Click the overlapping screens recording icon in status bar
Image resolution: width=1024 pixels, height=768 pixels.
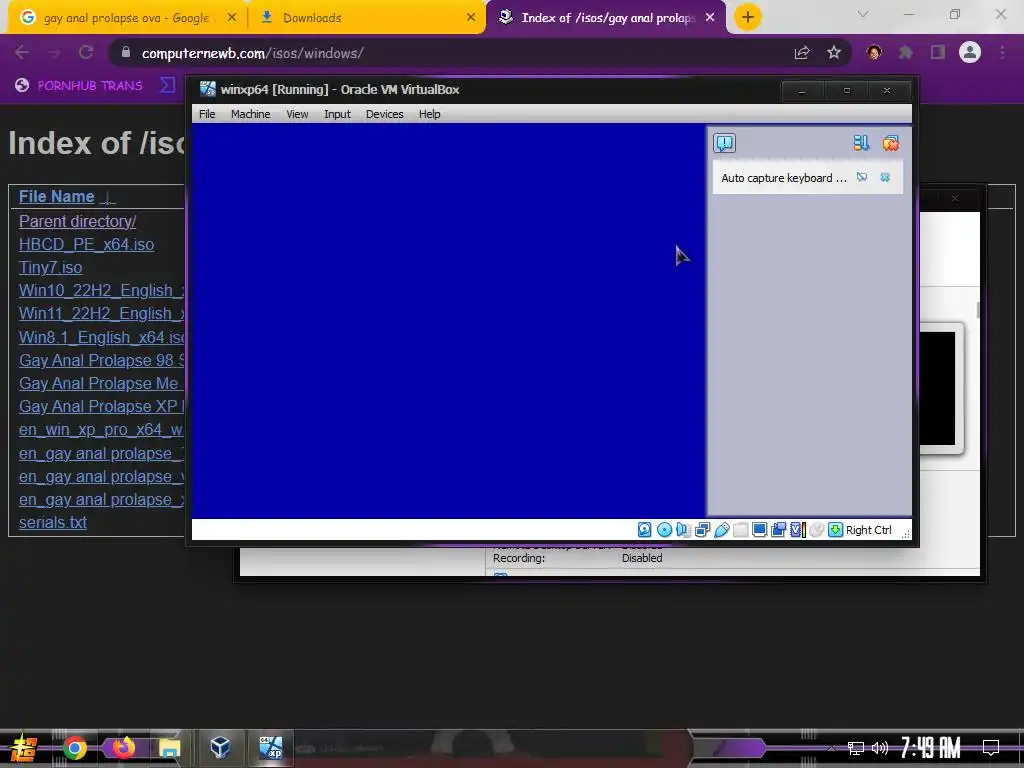coord(778,530)
